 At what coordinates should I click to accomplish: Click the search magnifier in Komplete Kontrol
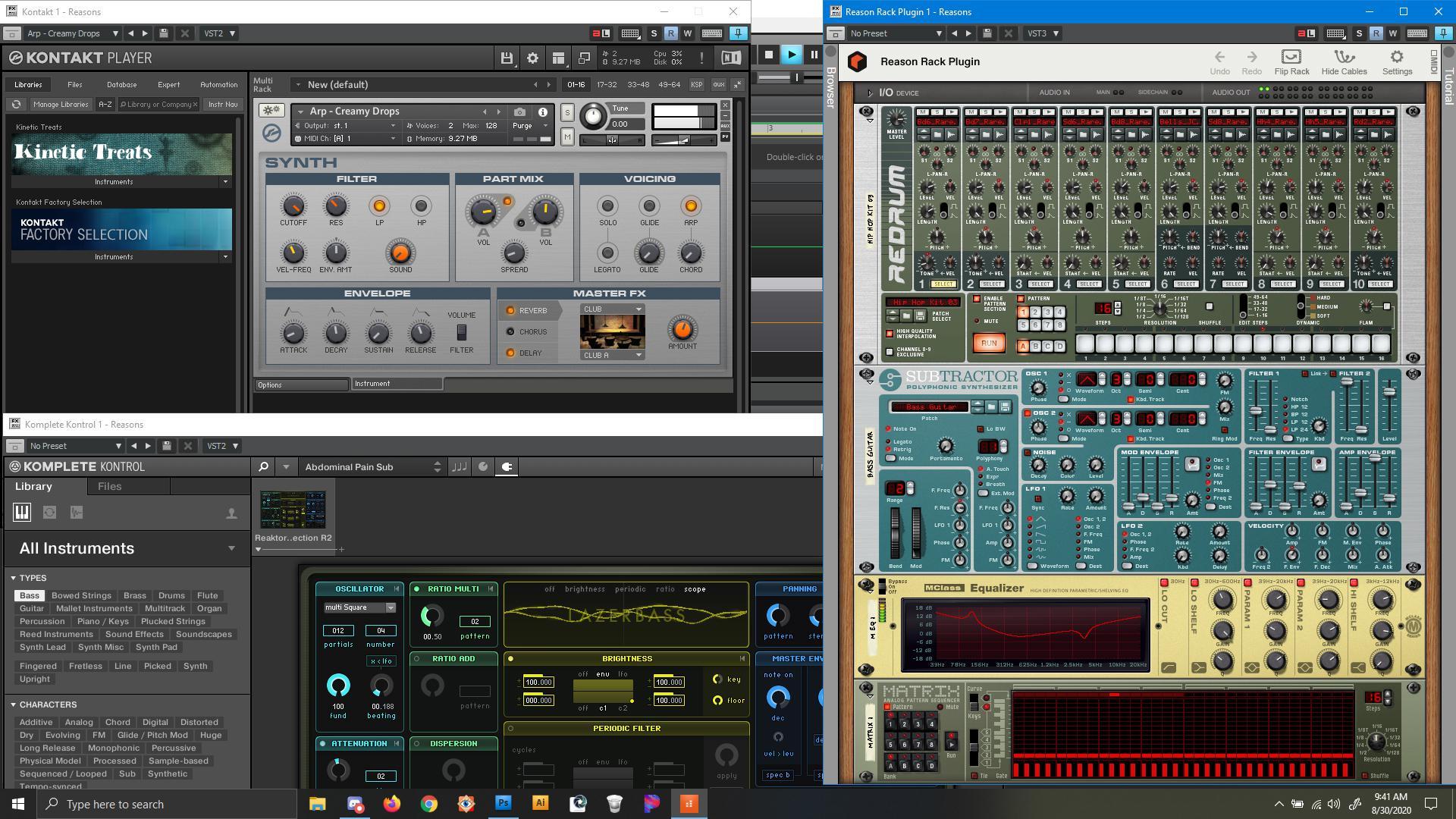click(262, 466)
